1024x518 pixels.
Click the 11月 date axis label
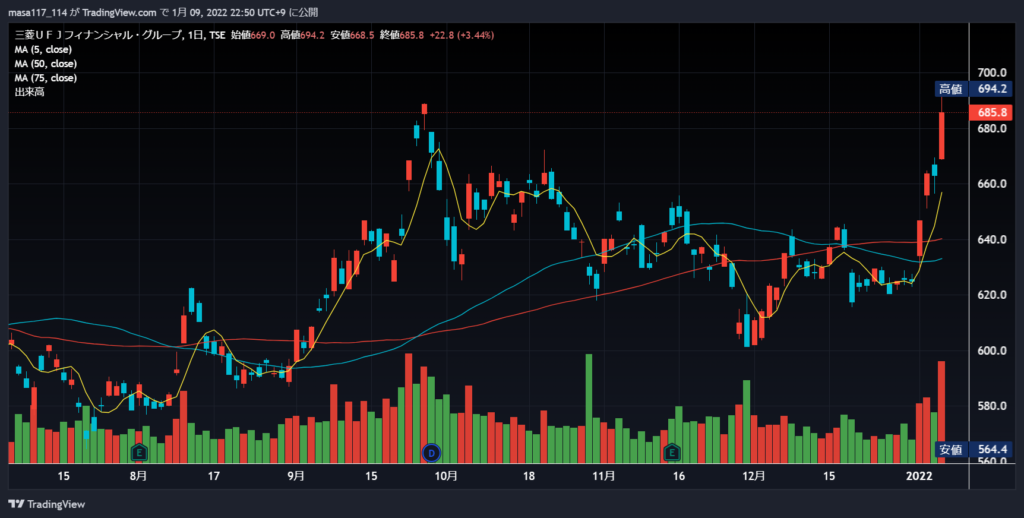tap(603, 476)
